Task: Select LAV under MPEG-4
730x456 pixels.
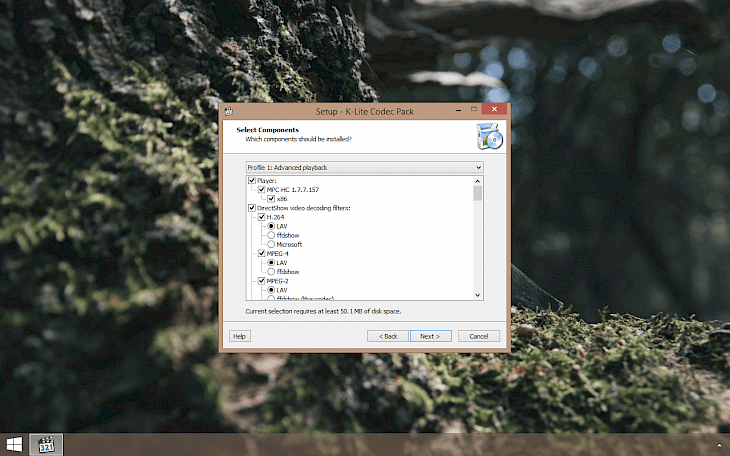Action: (x=271, y=263)
